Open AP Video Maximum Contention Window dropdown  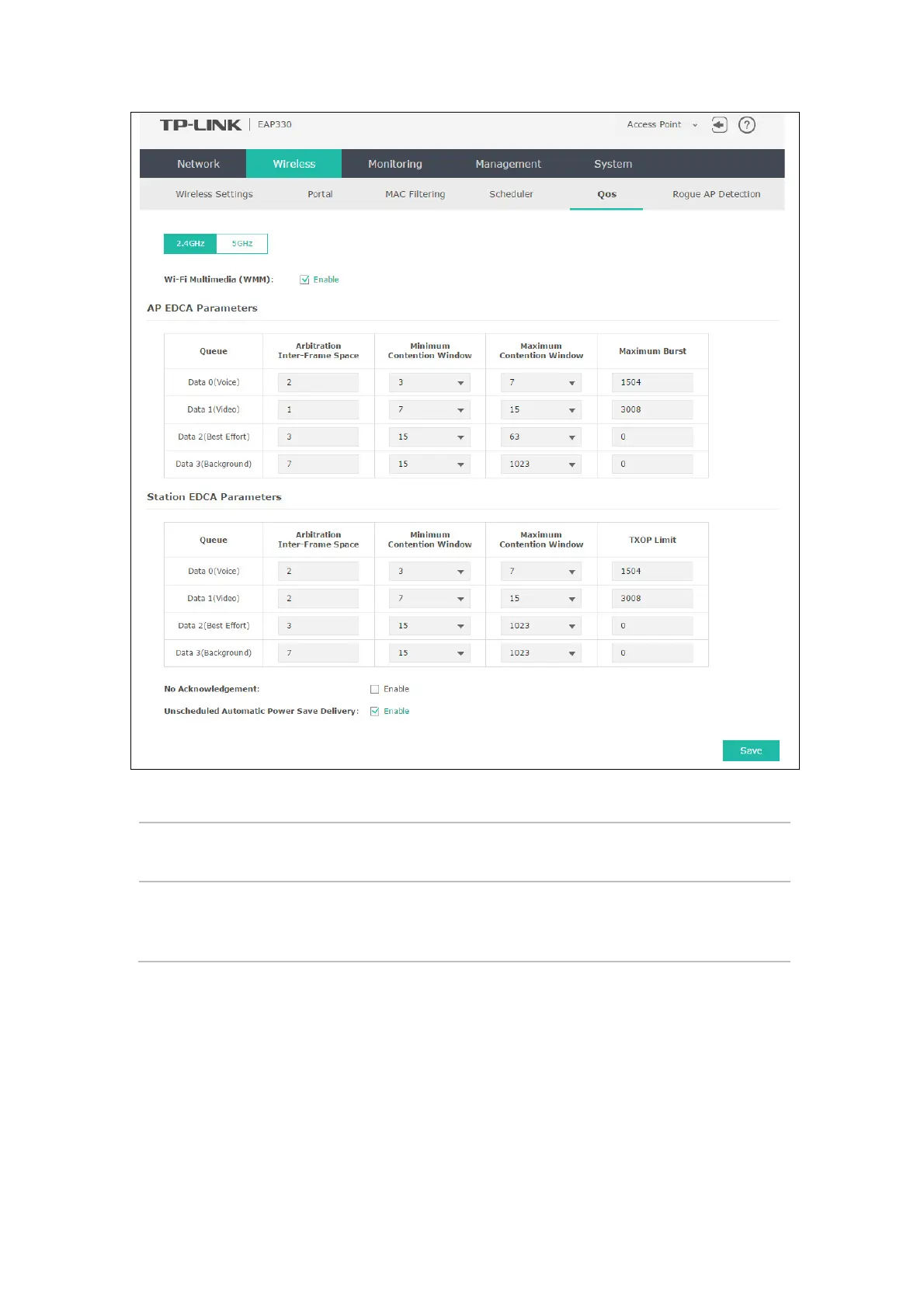(541, 409)
